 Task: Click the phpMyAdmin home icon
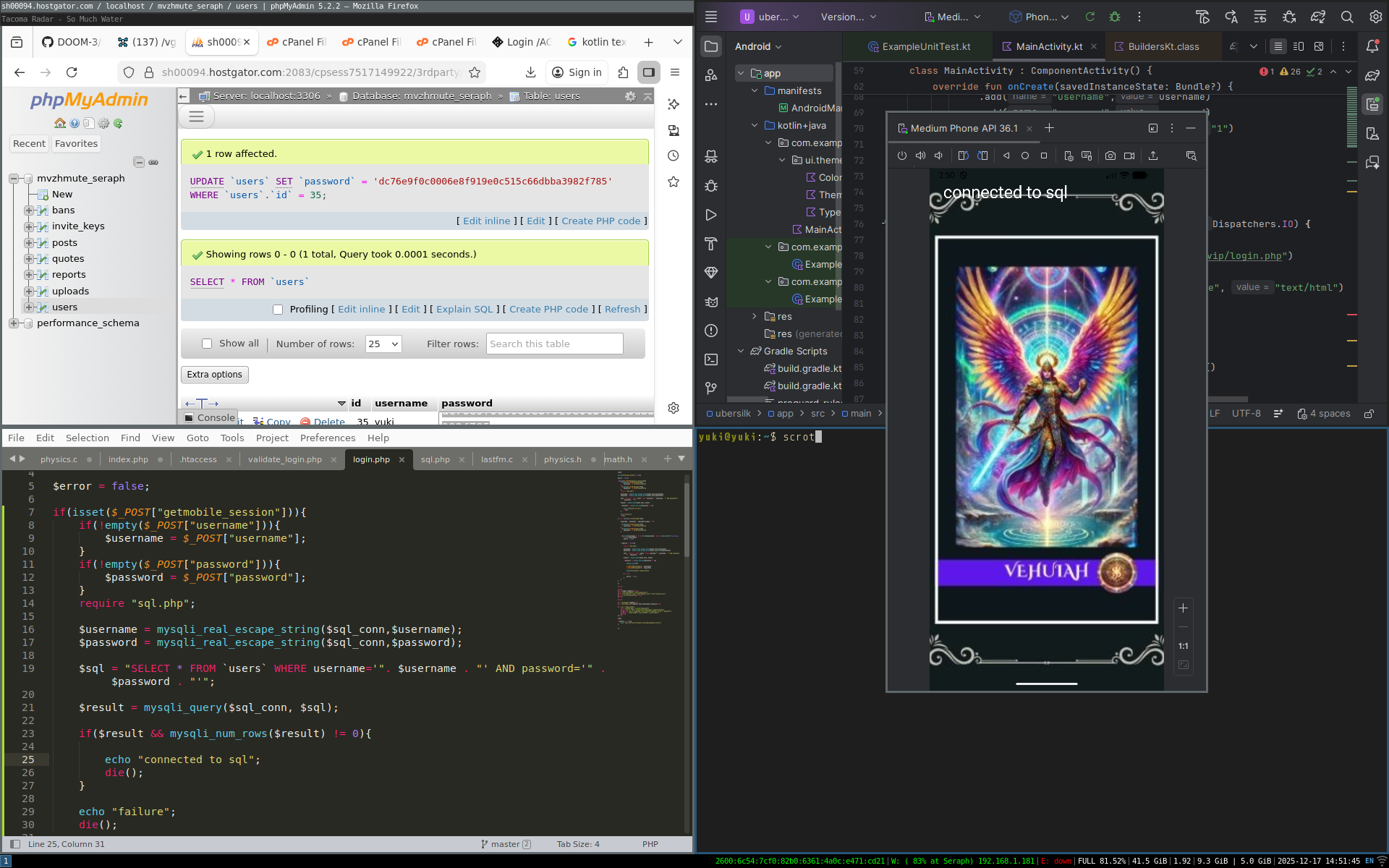click(x=60, y=124)
